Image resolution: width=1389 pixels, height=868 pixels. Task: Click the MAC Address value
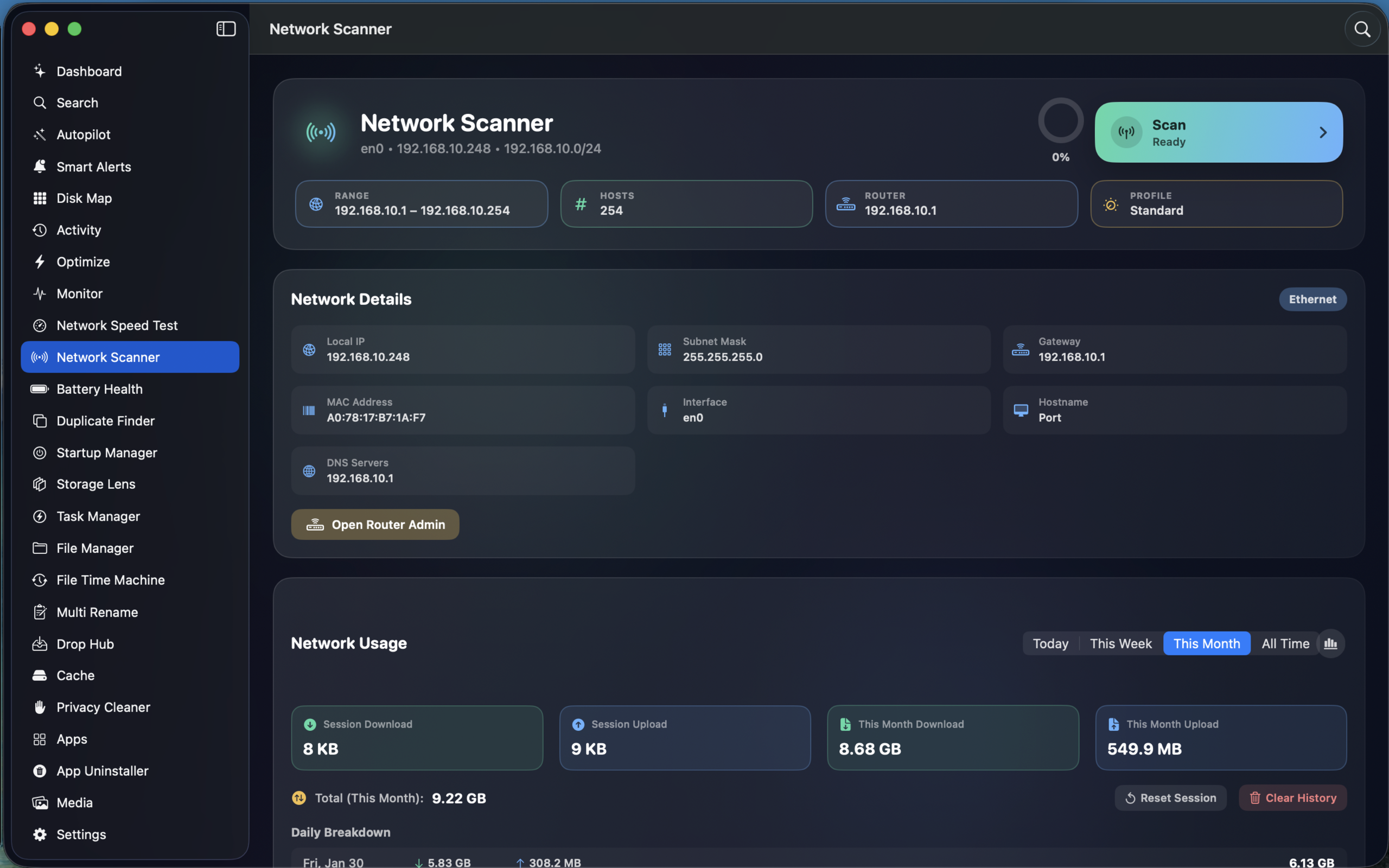coord(376,418)
